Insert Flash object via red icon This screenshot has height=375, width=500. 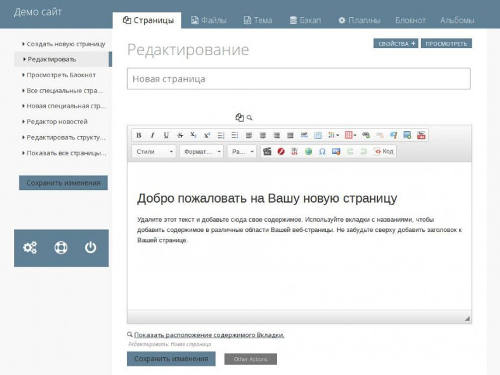coord(281,152)
